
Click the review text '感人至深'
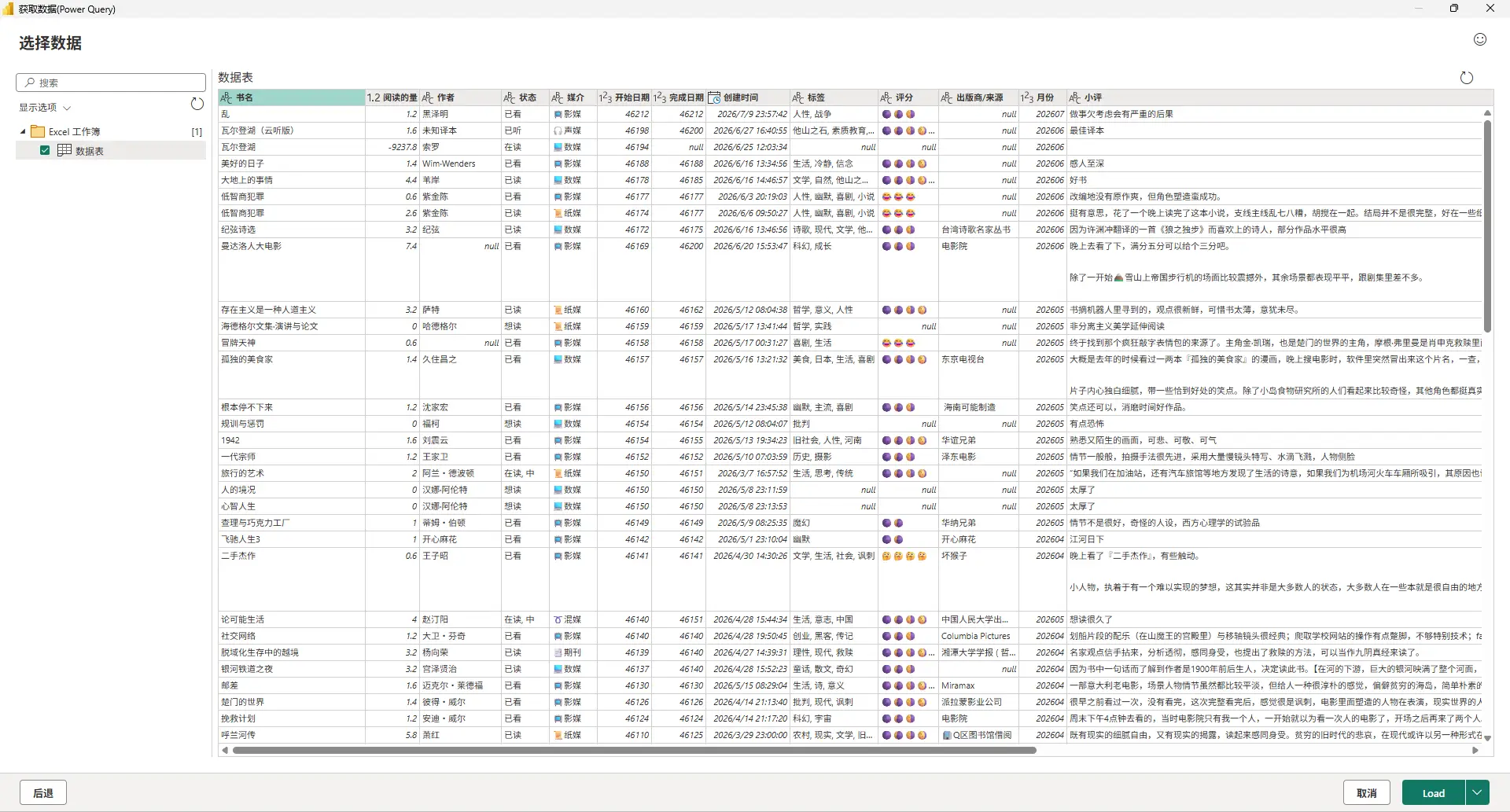[x=1086, y=164]
